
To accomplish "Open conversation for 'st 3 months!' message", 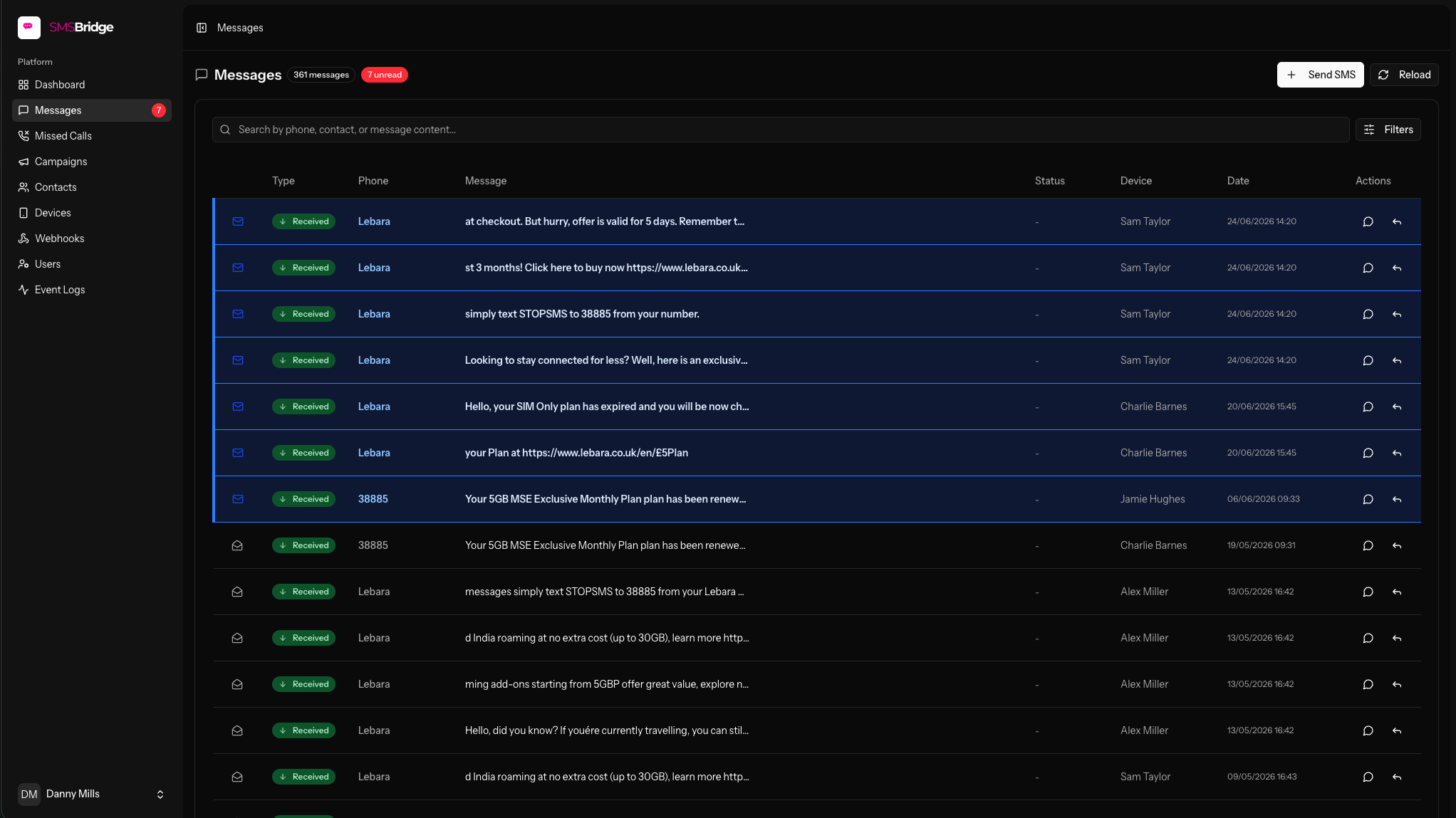I will pyautogui.click(x=1368, y=268).
